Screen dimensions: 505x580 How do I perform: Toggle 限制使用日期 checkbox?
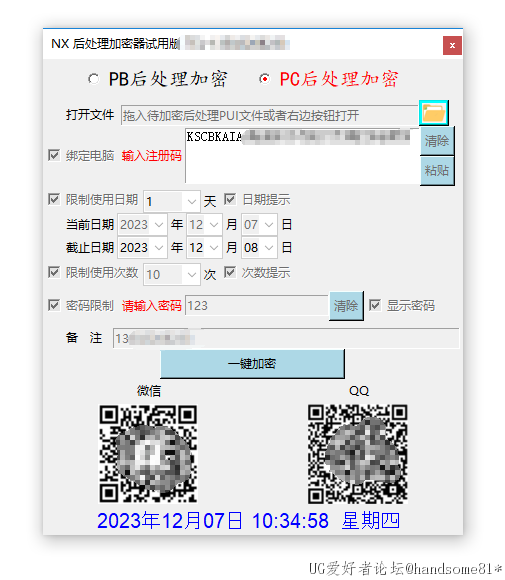tap(54, 199)
